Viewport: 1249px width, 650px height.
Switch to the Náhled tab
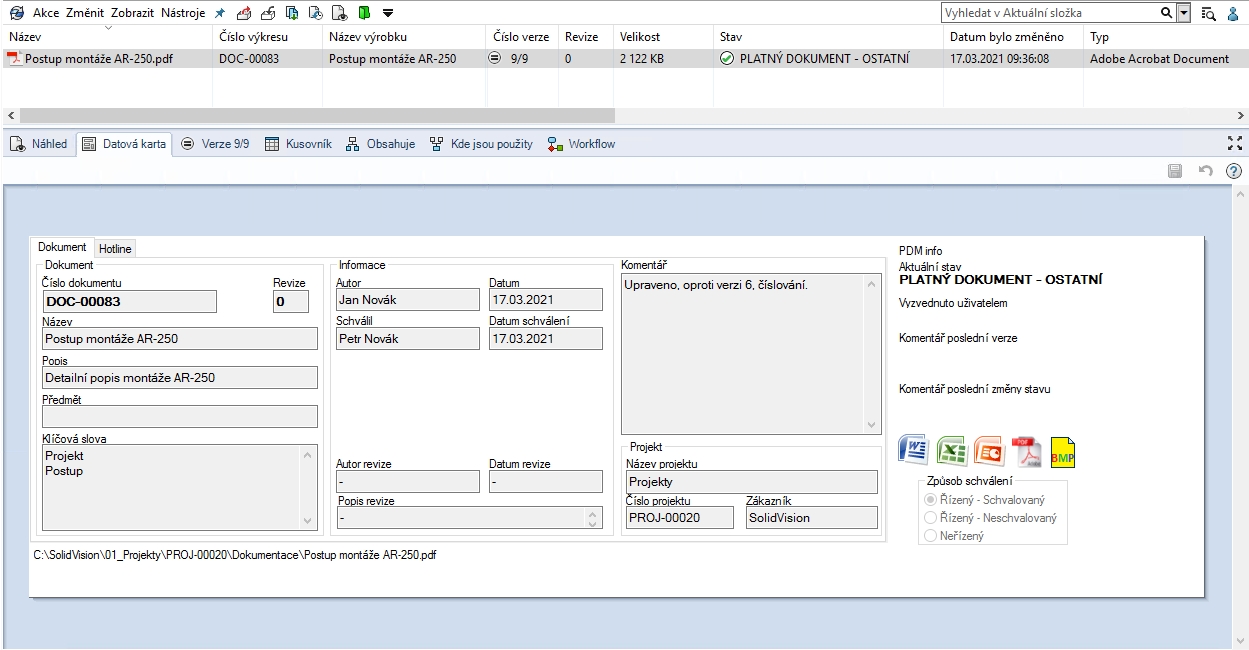click(38, 144)
